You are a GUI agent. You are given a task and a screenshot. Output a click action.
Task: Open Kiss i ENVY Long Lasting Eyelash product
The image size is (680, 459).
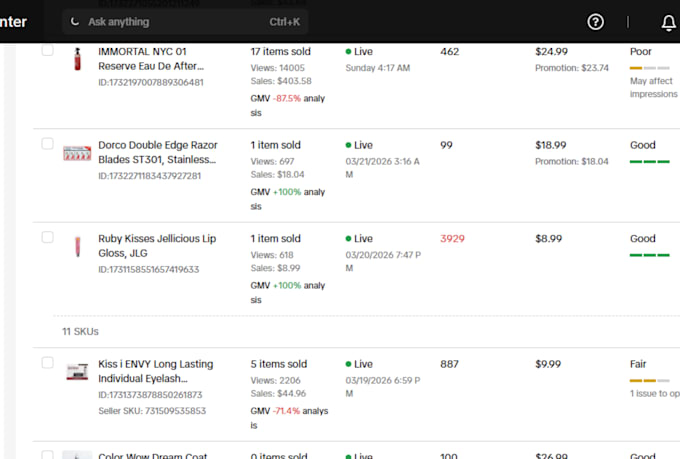coord(156,371)
